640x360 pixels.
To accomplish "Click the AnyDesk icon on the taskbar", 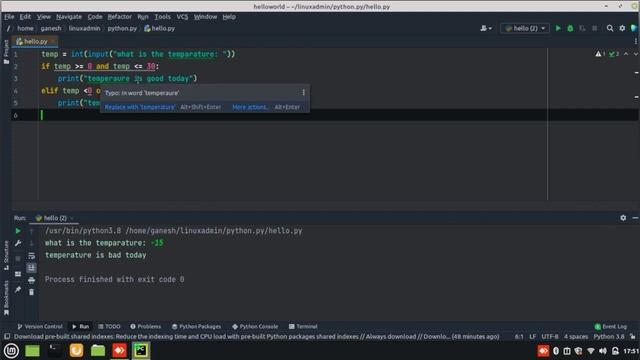I will tap(120, 351).
